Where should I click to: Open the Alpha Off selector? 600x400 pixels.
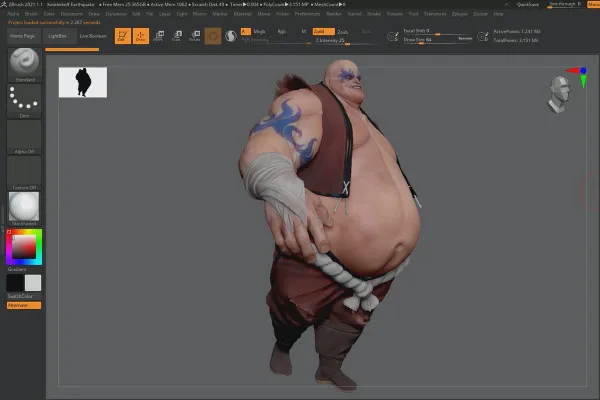[24, 137]
